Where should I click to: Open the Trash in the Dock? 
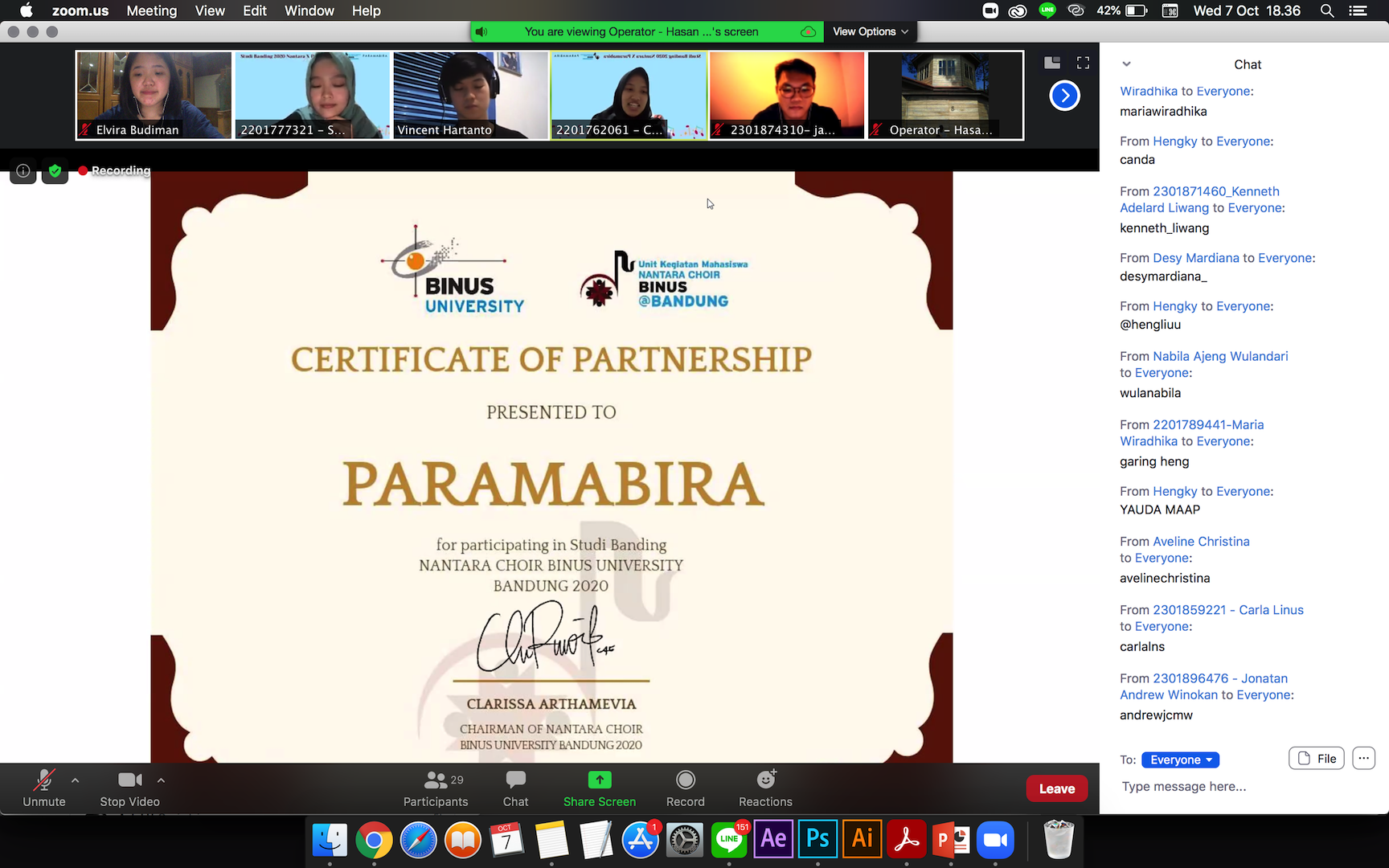[x=1059, y=840]
